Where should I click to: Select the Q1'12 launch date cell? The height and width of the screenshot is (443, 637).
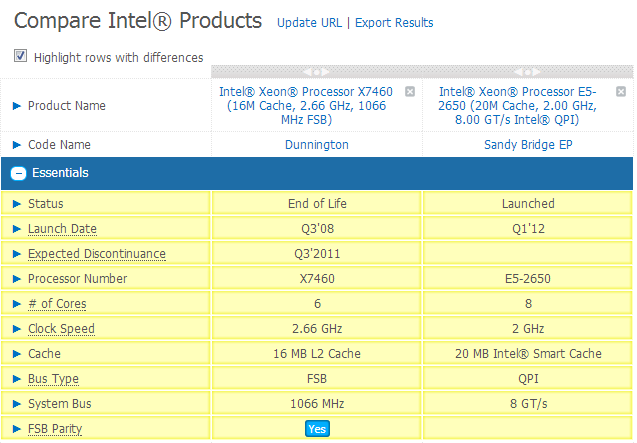[x=528, y=228]
